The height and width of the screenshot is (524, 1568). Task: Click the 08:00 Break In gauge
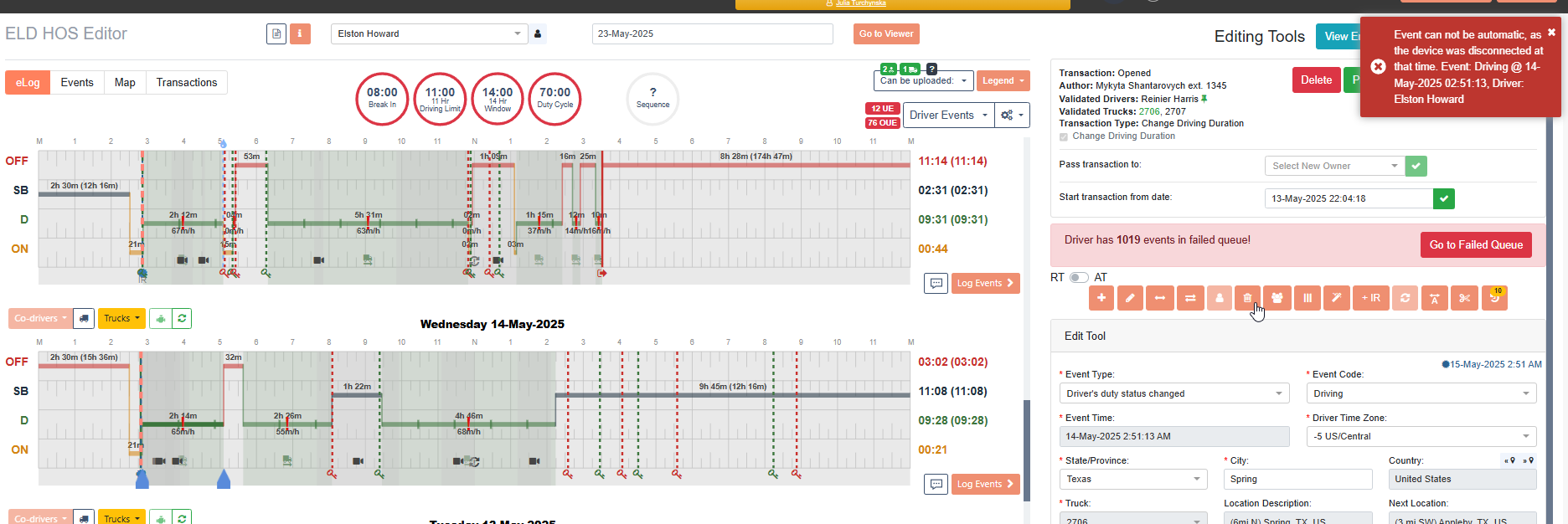coord(382,99)
